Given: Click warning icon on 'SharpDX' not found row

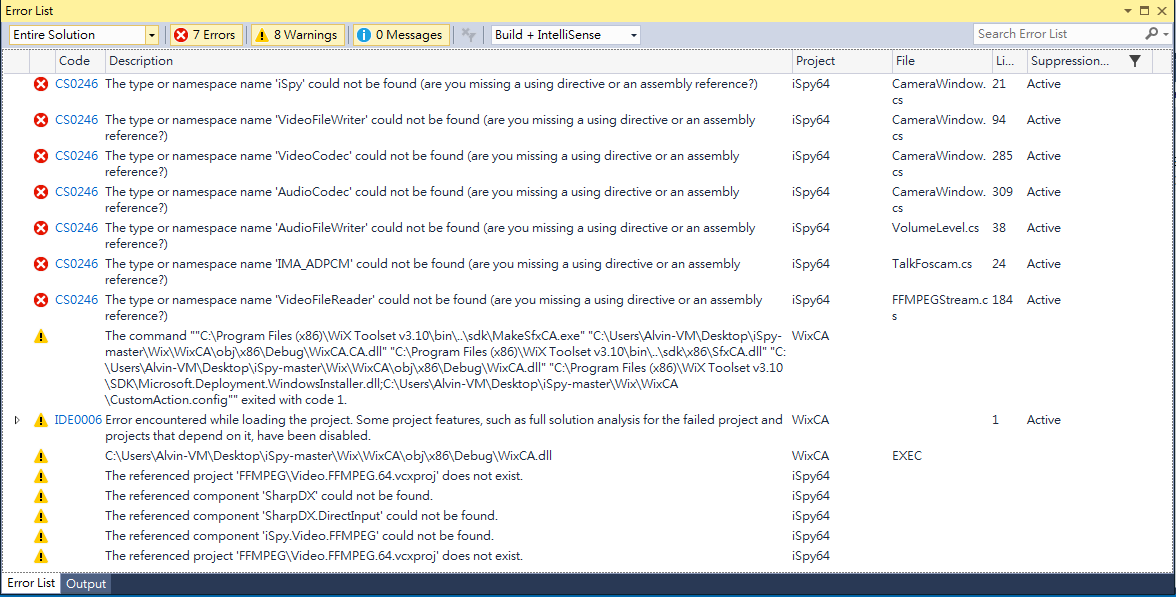Looking at the screenshot, I should point(41,496).
